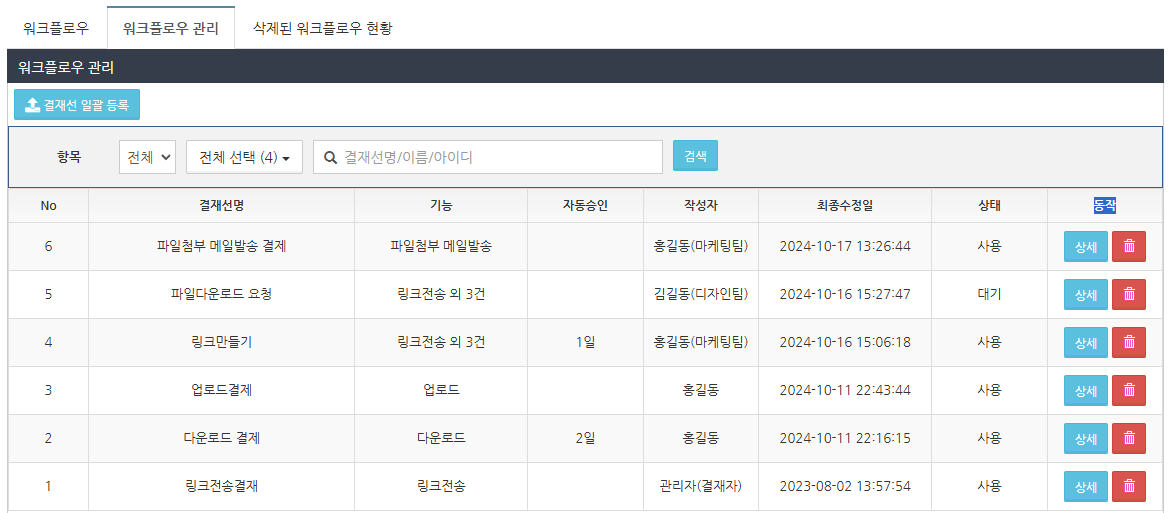
Task: Click the magnifier icon in search field
Action: (x=330, y=157)
